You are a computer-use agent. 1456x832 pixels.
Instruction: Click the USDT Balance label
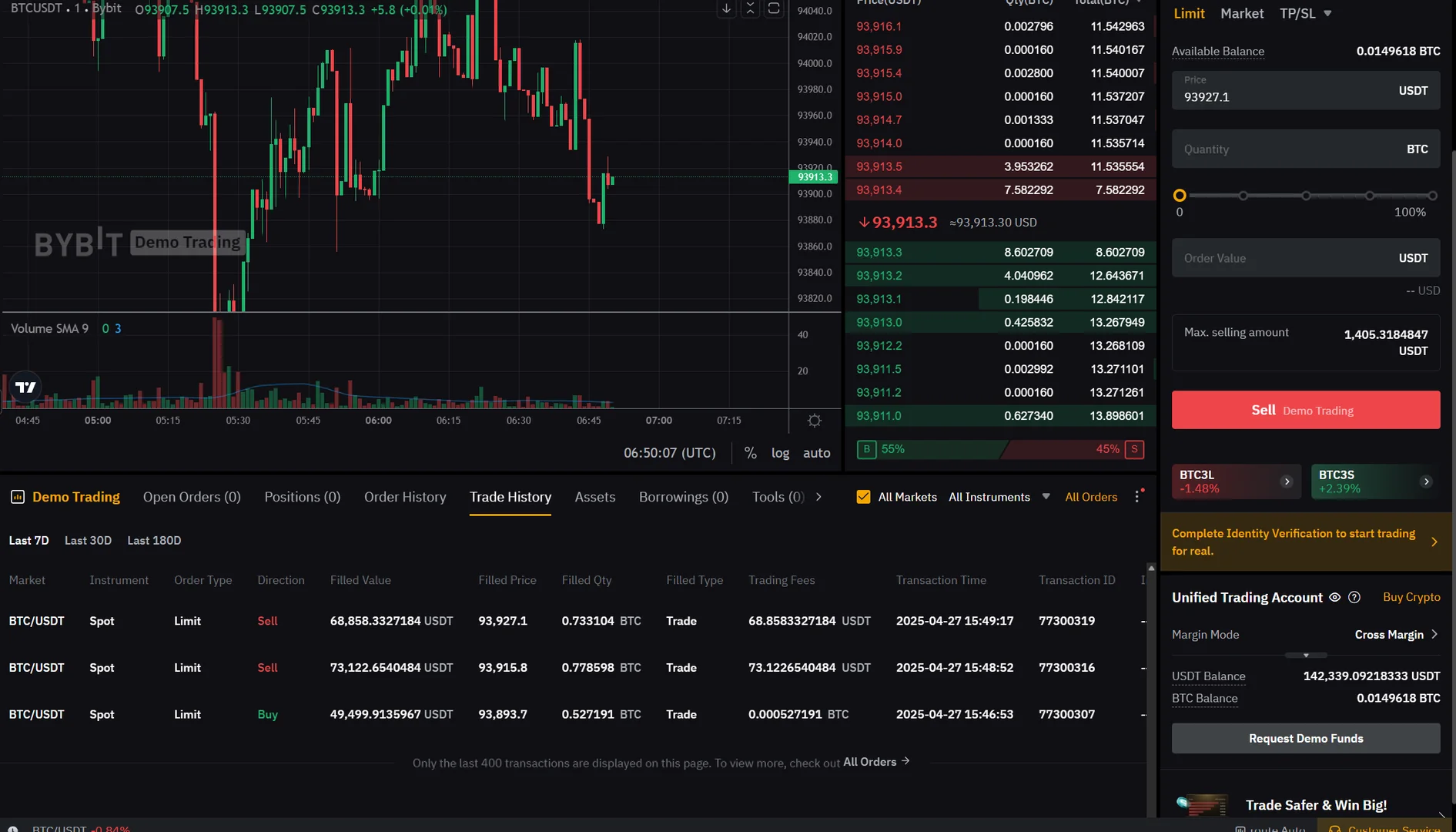click(x=1208, y=676)
